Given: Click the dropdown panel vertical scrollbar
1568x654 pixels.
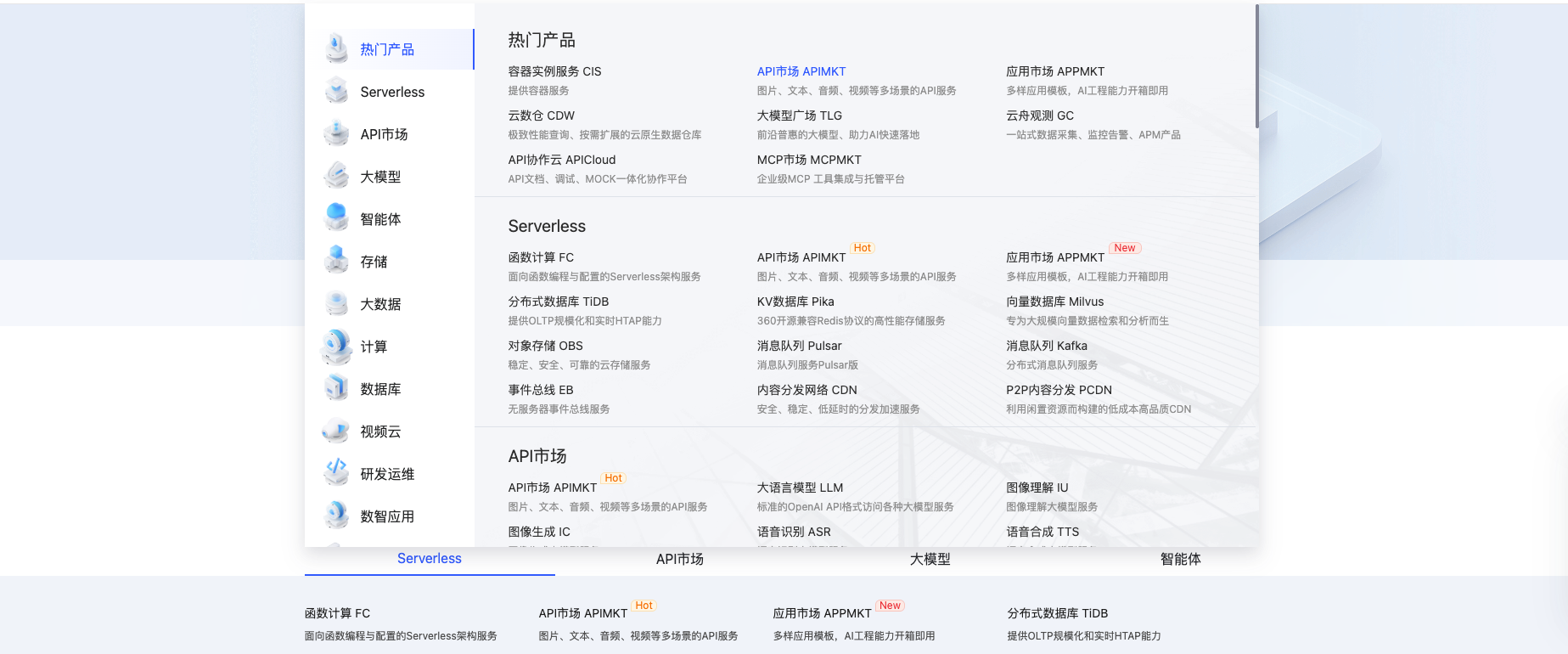Looking at the screenshot, I should (1257, 66).
